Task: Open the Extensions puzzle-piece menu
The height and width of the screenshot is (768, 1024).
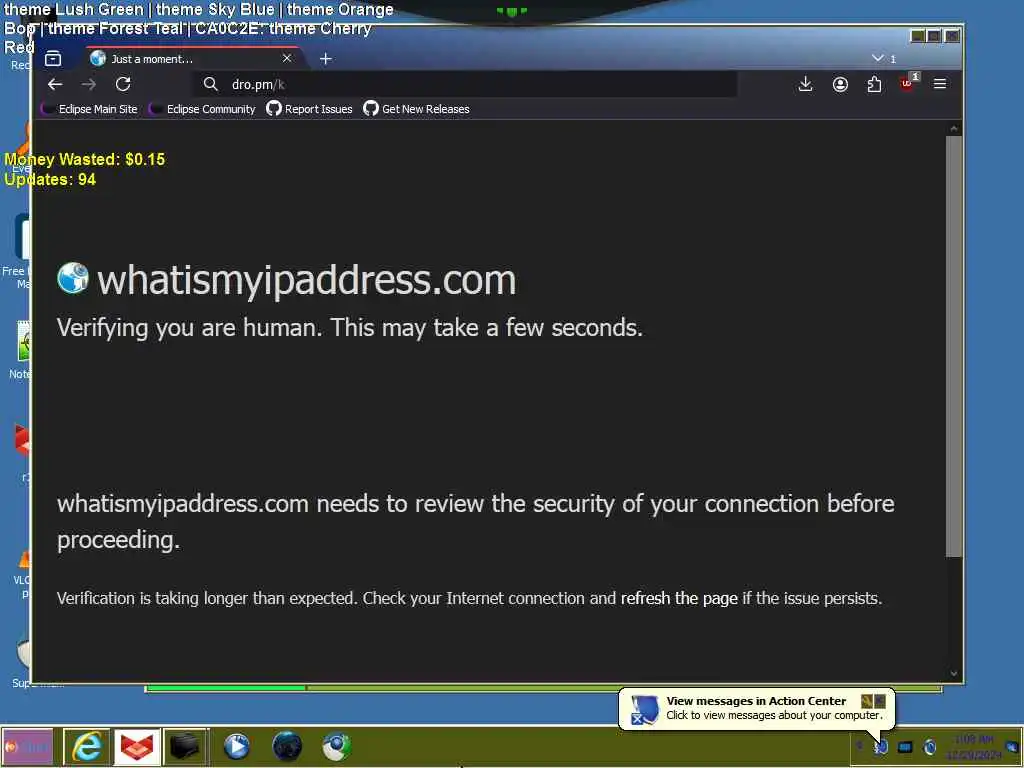Action: (874, 84)
